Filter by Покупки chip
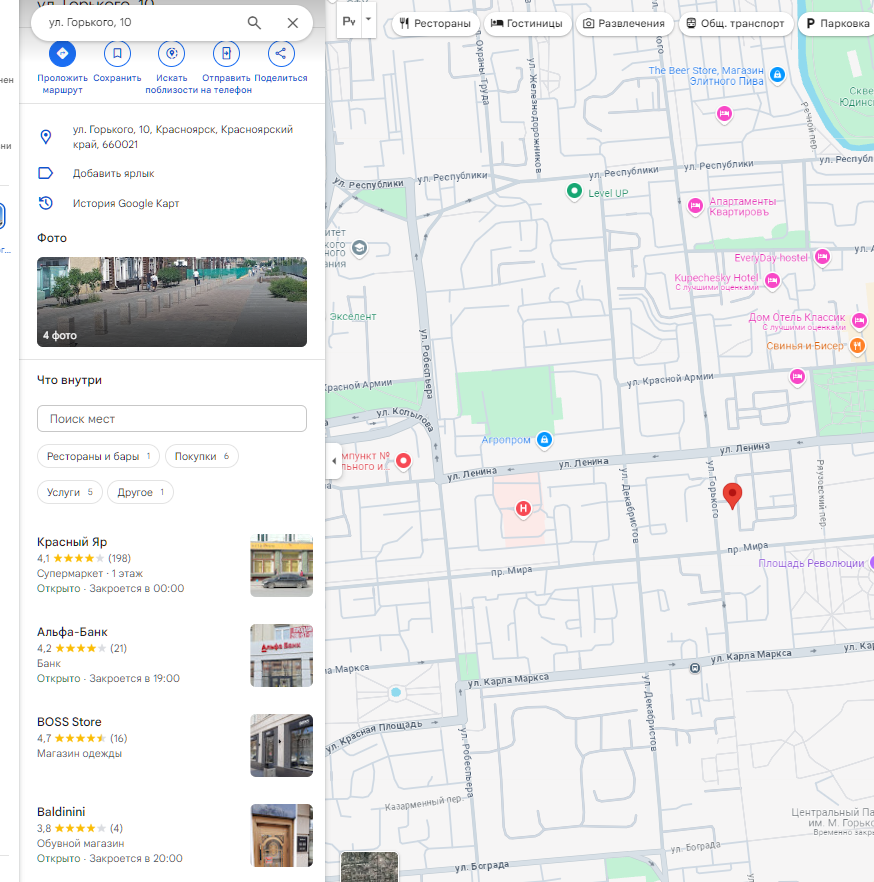This screenshot has height=882, width=874. point(201,457)
